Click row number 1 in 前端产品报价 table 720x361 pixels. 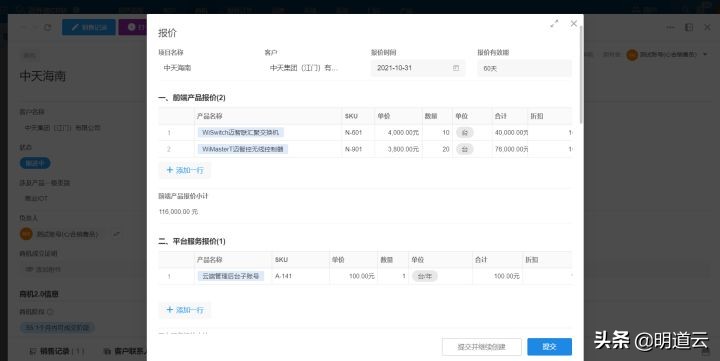coord(169,133)
